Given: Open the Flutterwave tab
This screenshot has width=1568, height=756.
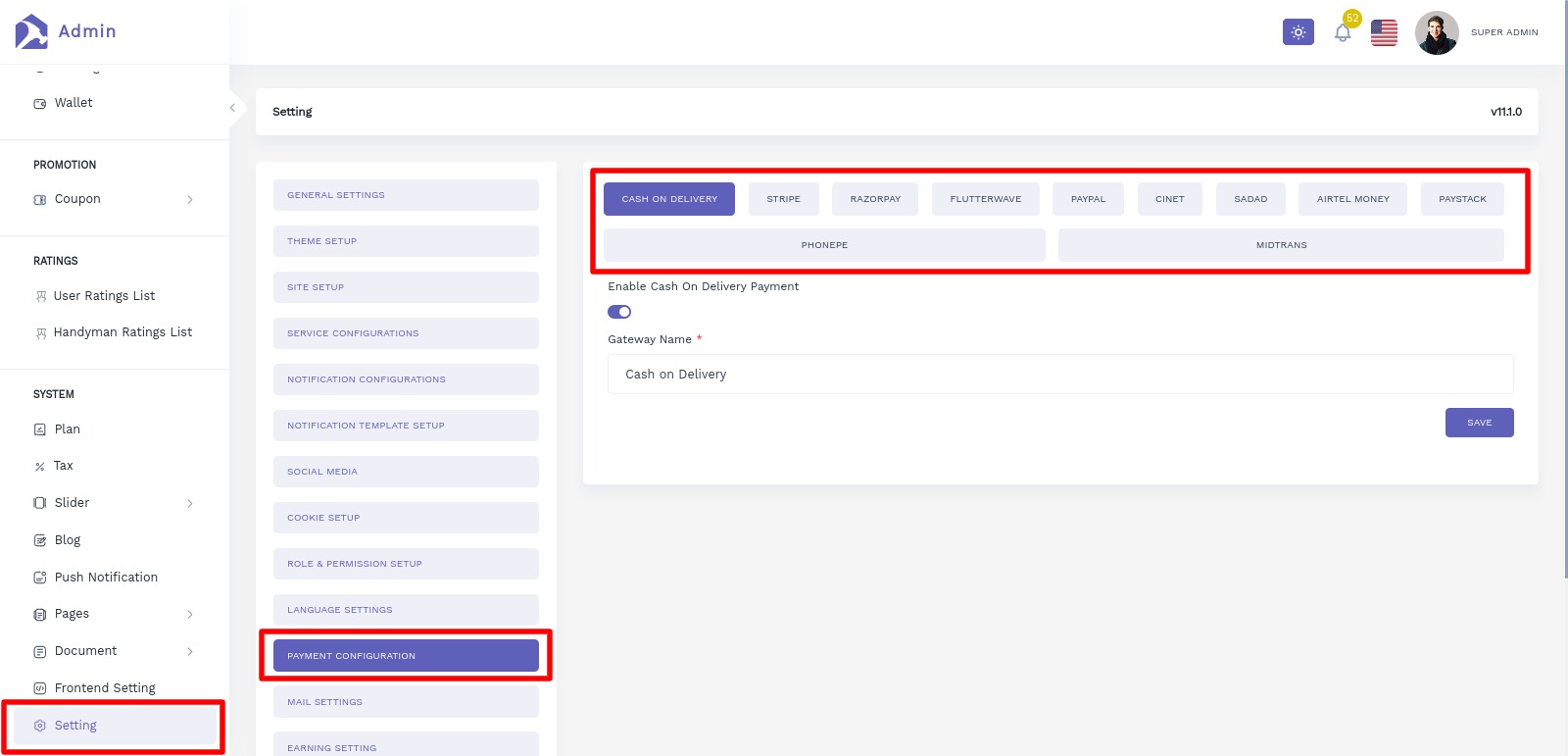Looking at the screenshot, I should (x=986, y=199).
